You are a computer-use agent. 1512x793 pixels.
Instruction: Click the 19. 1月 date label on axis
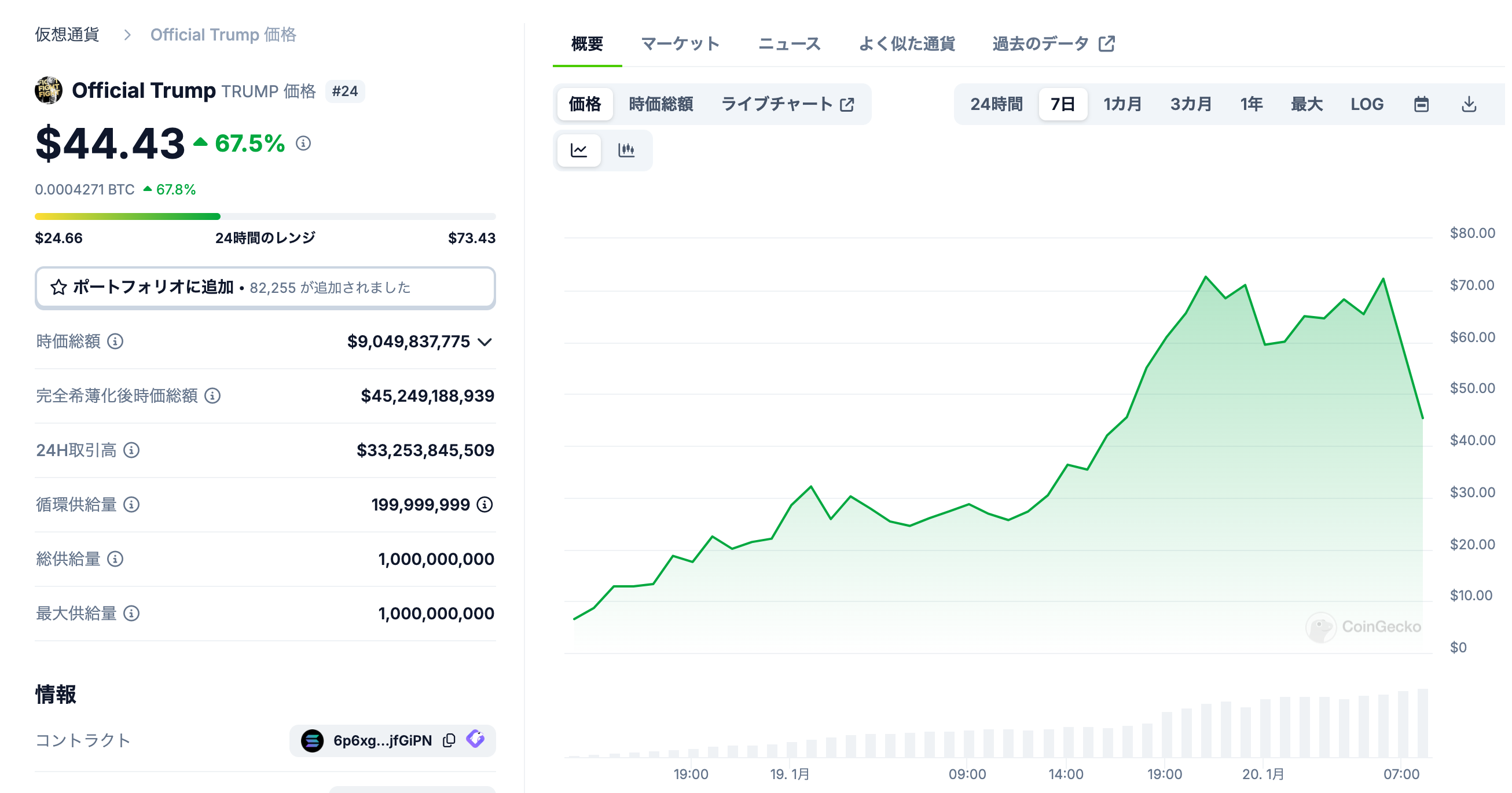click(790, 774)
